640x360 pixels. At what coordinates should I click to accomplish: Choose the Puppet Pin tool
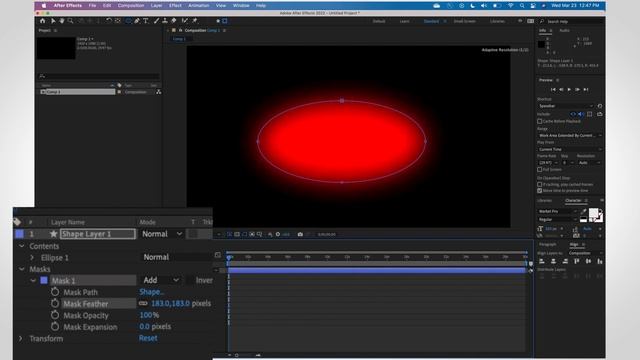pos(195,21)
